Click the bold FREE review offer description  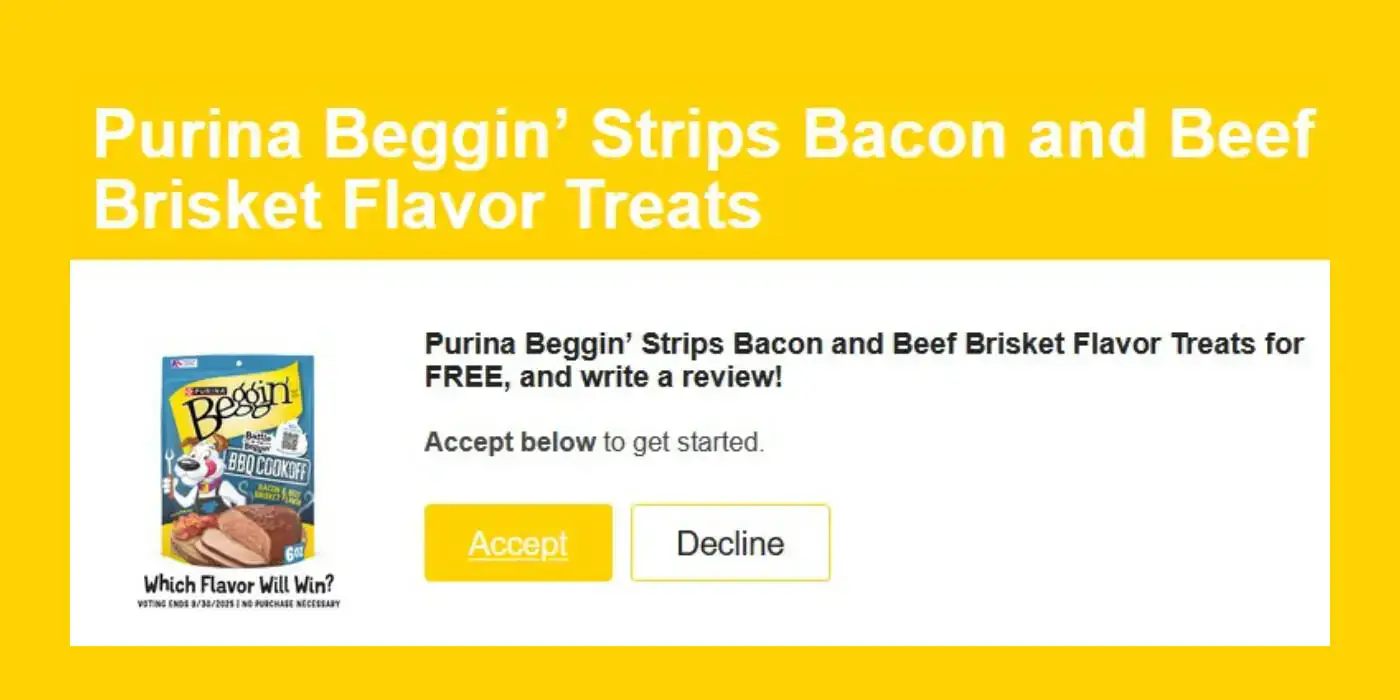click(x=864, y=361)
